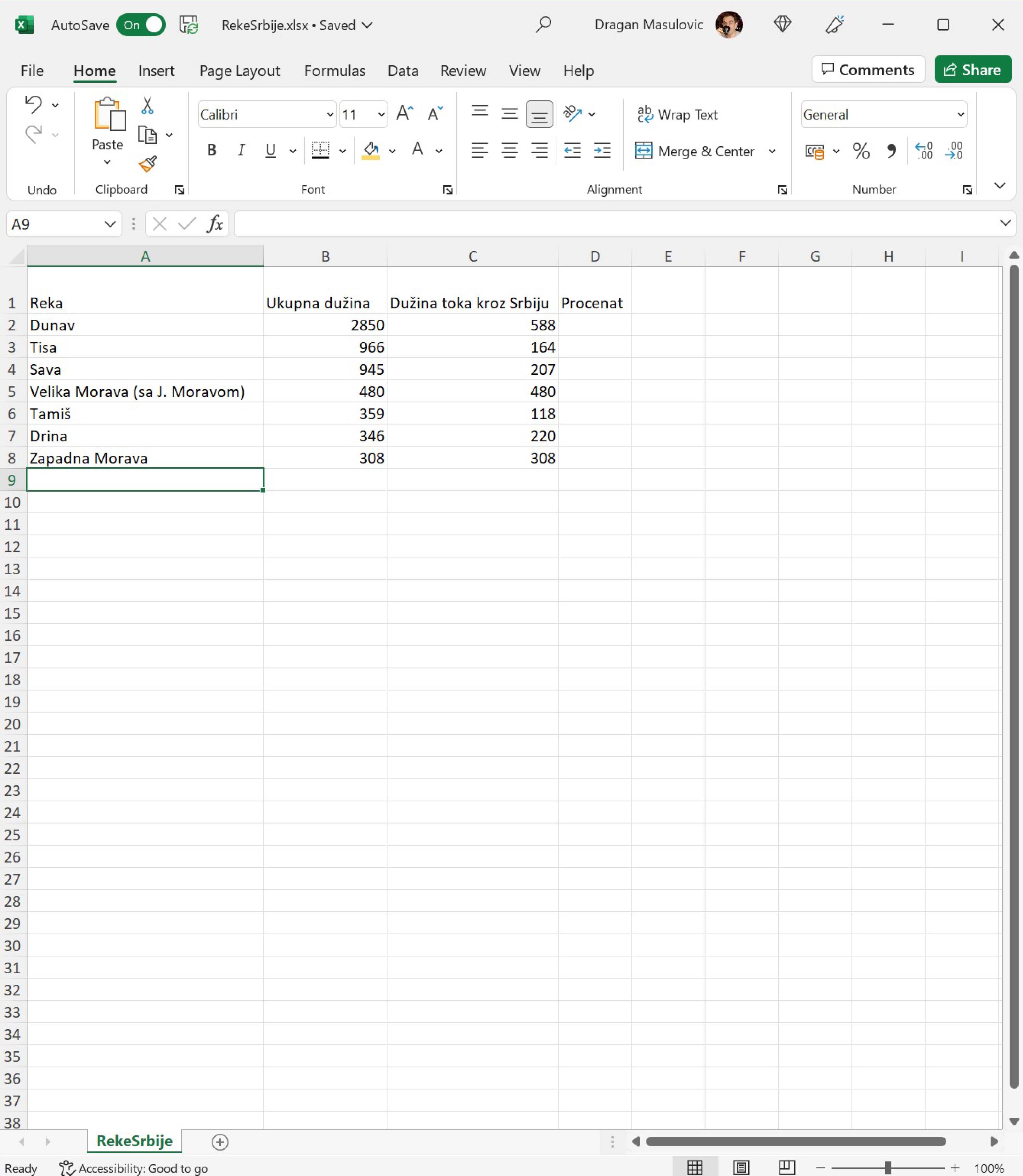
Task: Click the Format Painter brush icon
Action: click(147, 164)
